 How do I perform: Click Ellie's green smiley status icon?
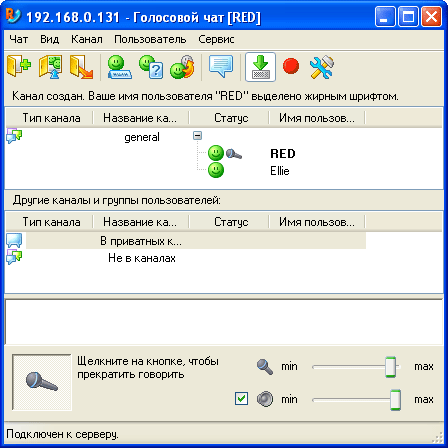click(x=216, y=170)
